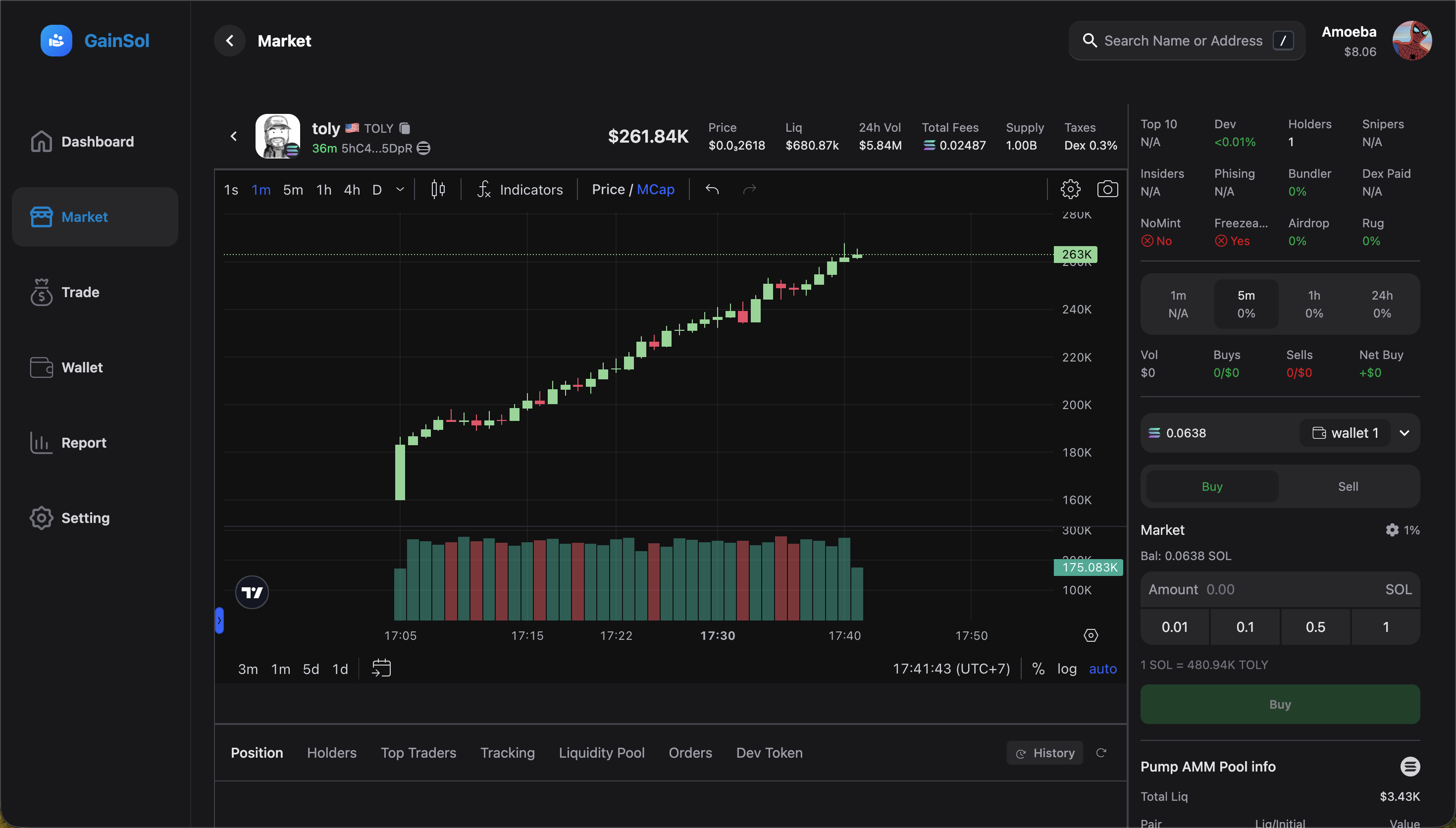Image resolution: width=1456 pixels, height=828 pixels.
Task: Open the wallet 1 dropdown
Action: (x=1404, y=433)
